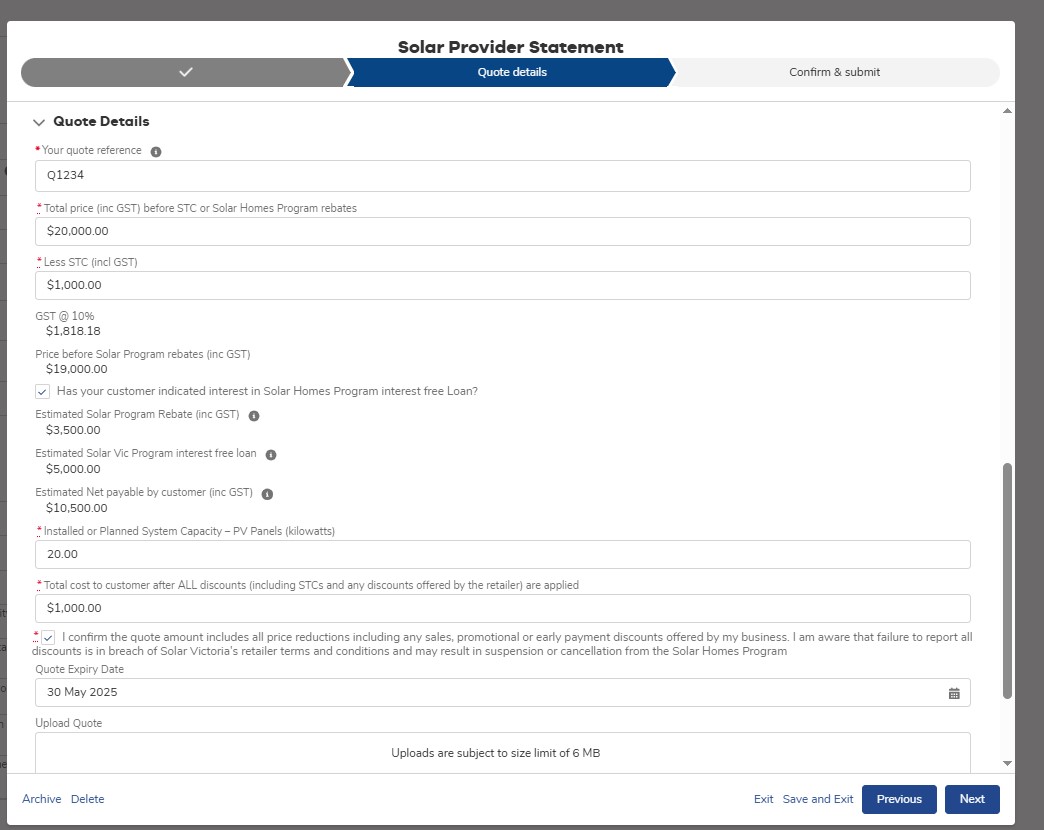Go to the Confirm & submit step
Viewport: 1044px width, 830px height.
[834, 72]
